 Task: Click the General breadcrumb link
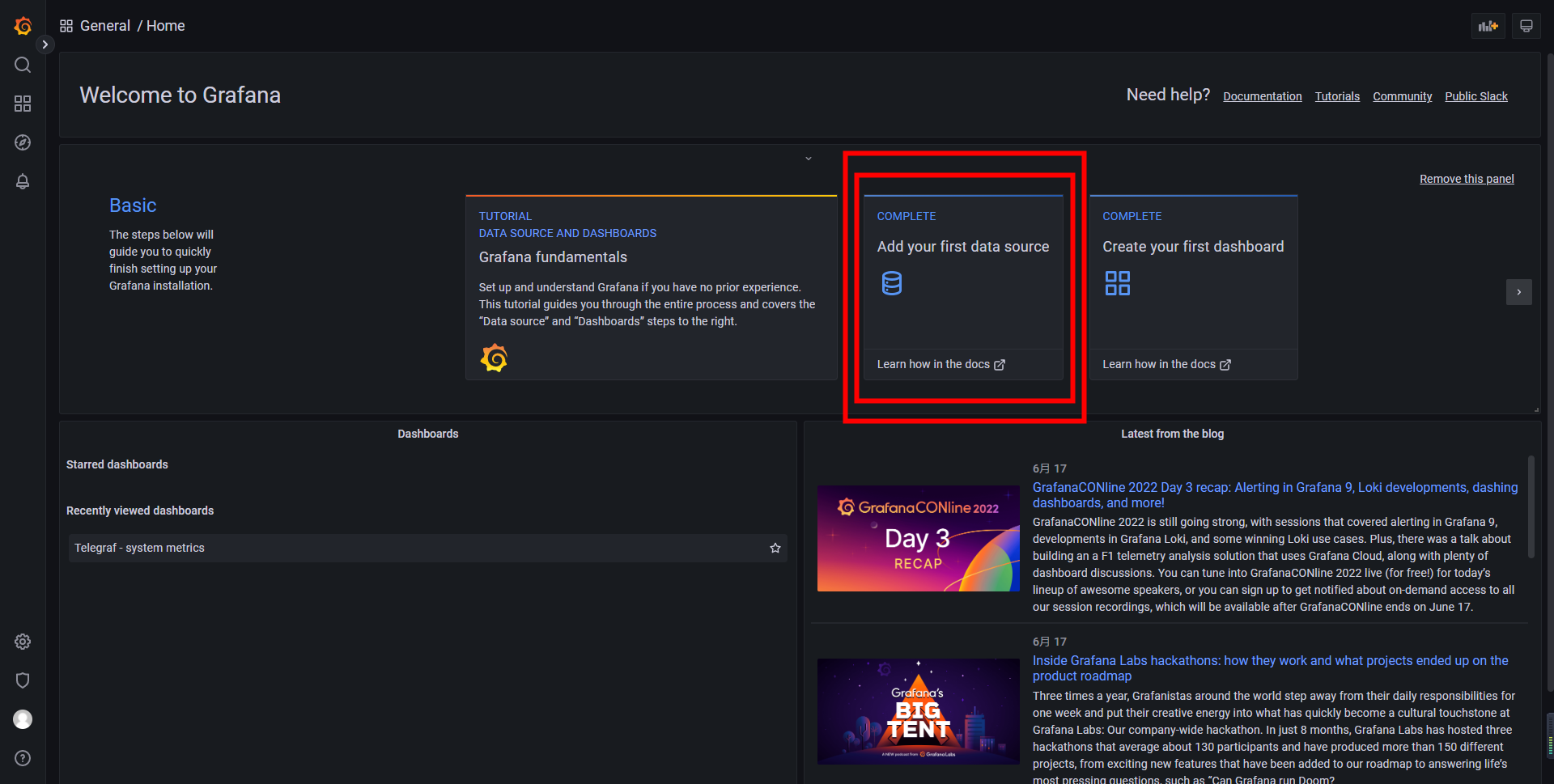(105, 26)
